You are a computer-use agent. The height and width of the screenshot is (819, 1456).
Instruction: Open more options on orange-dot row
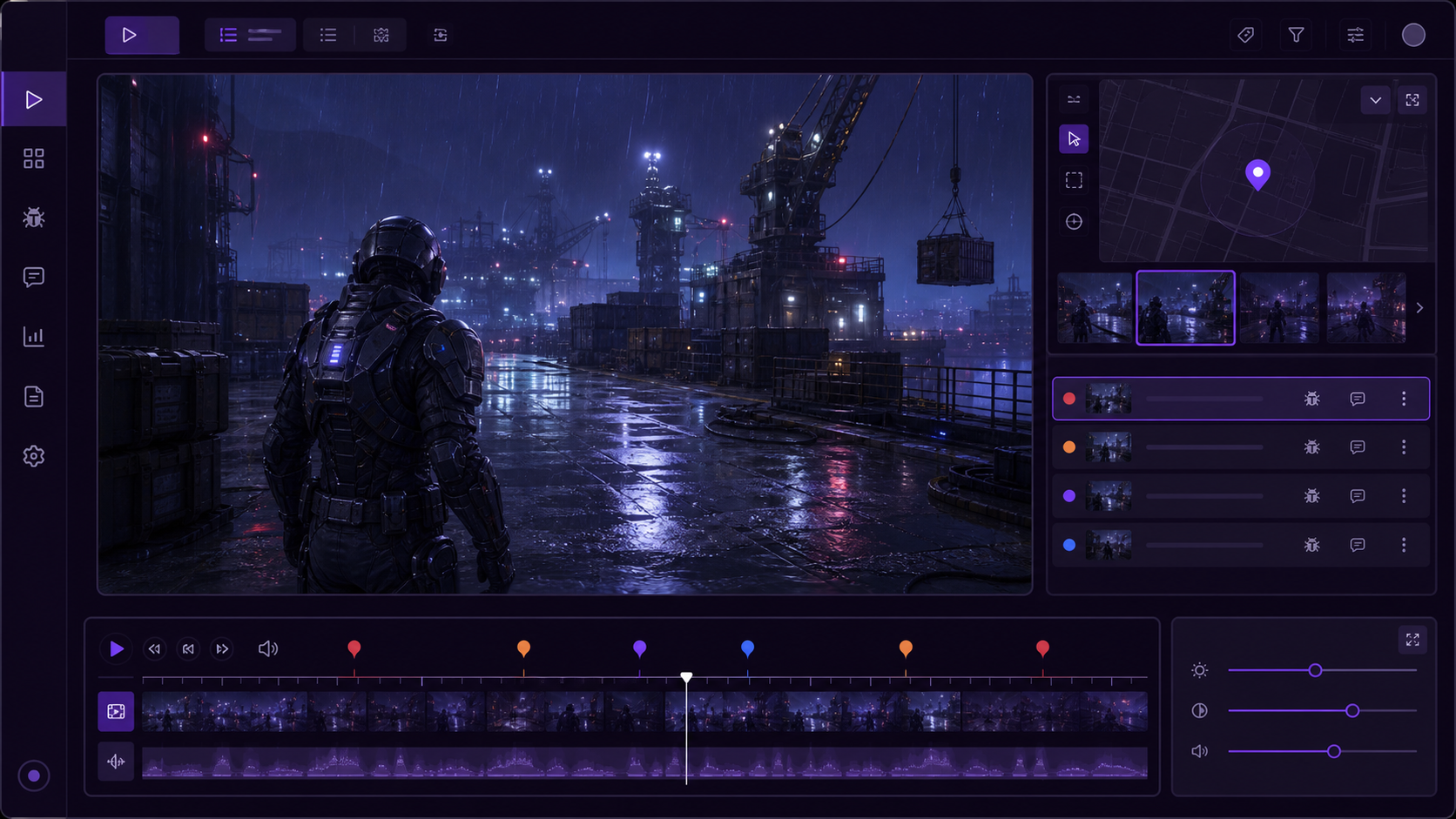click(1404, 447)
